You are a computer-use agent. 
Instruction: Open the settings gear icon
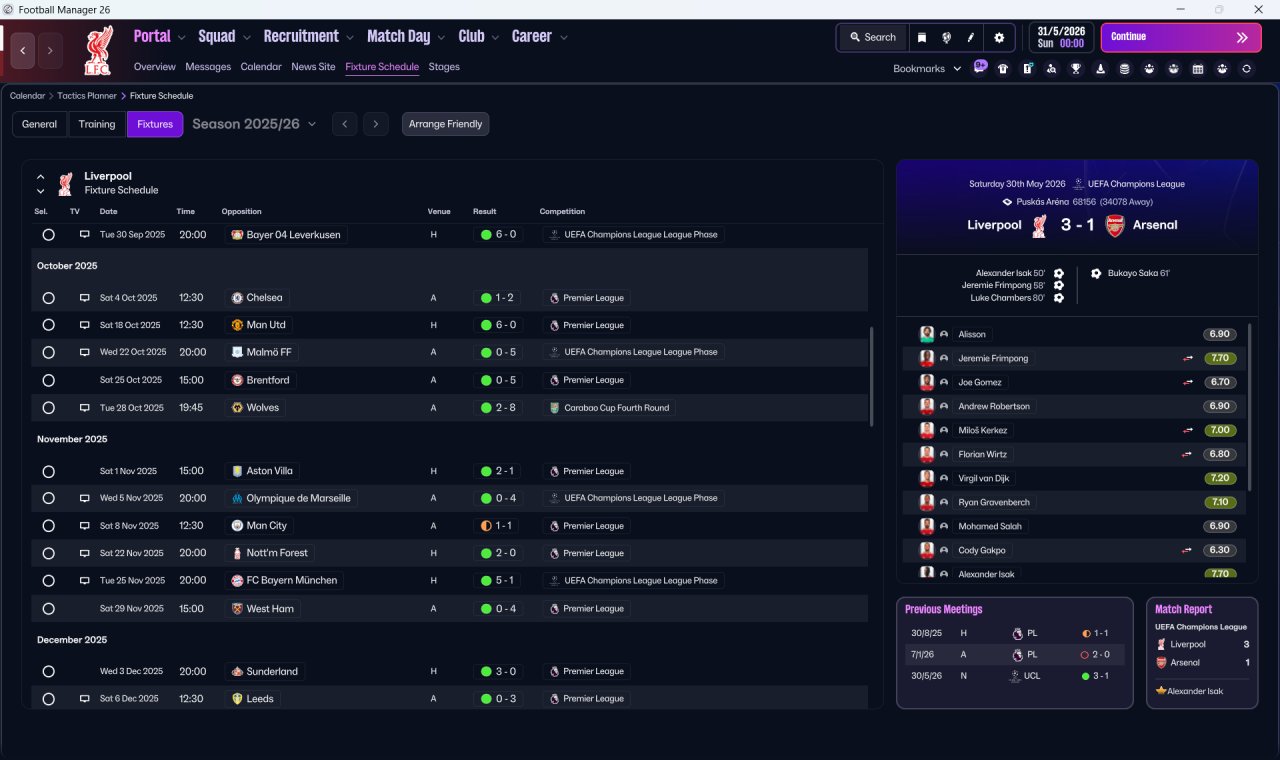999,37
